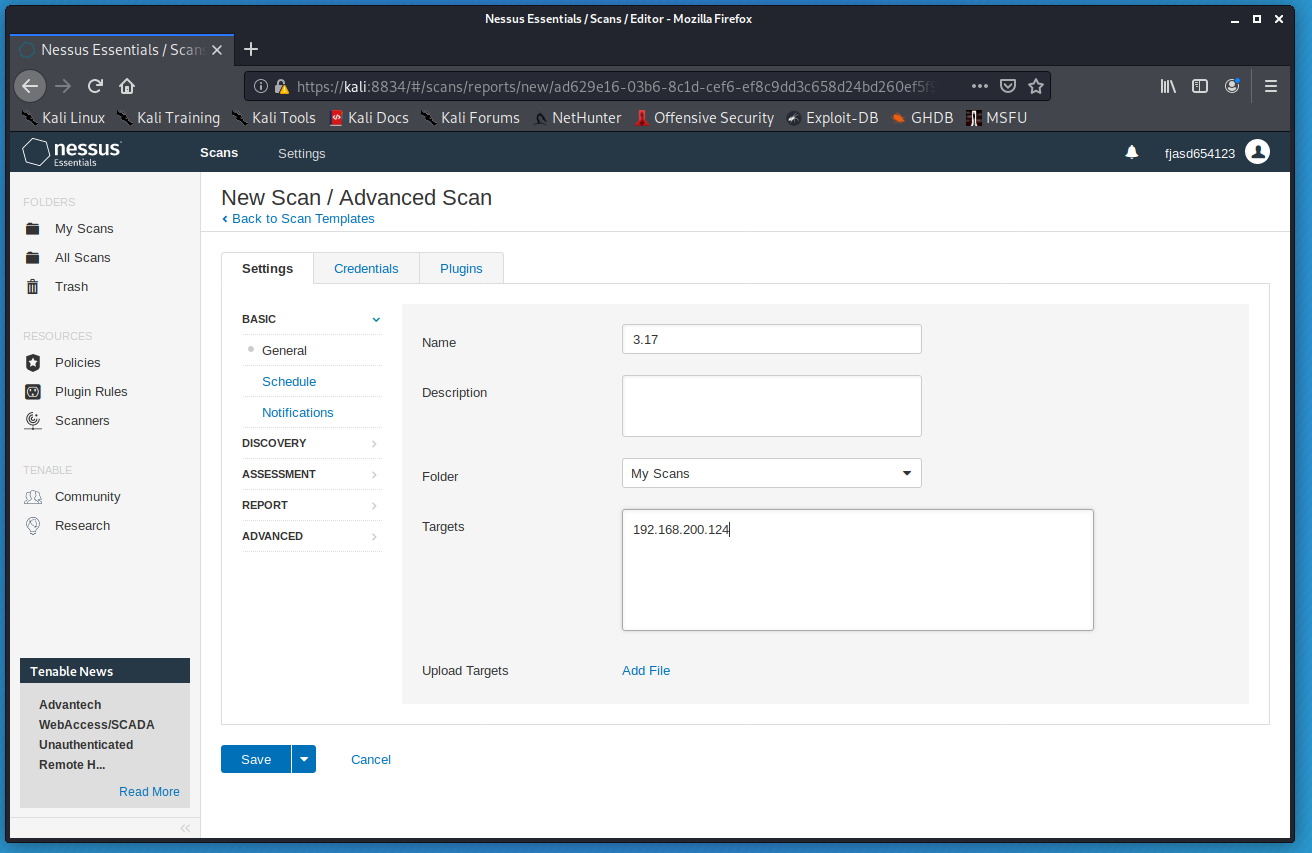Expand the DISCOVERY settings section
1312x853 pixels.
tap(311, 443)
